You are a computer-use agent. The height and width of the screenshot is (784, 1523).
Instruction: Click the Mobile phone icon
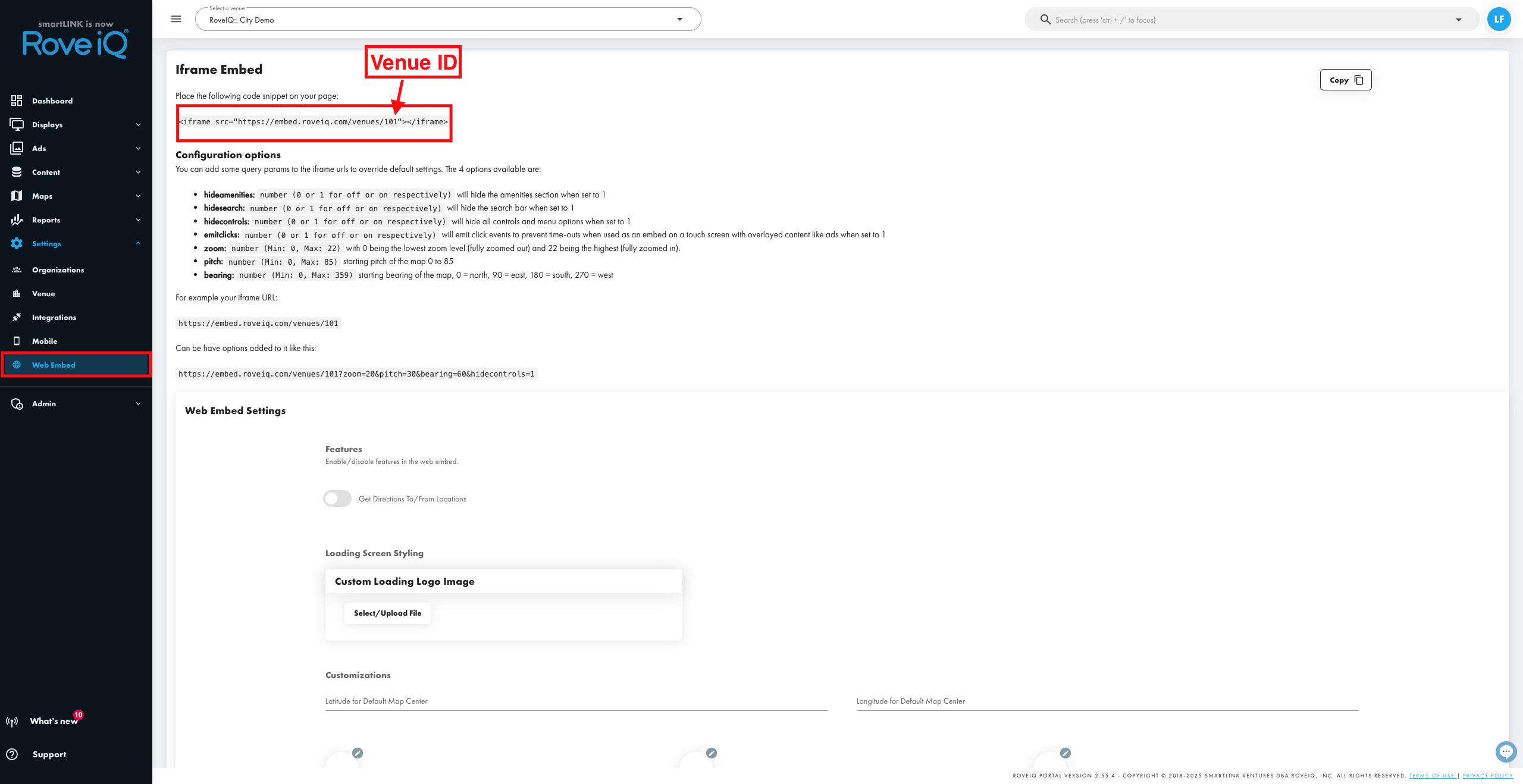coord(17,341)
